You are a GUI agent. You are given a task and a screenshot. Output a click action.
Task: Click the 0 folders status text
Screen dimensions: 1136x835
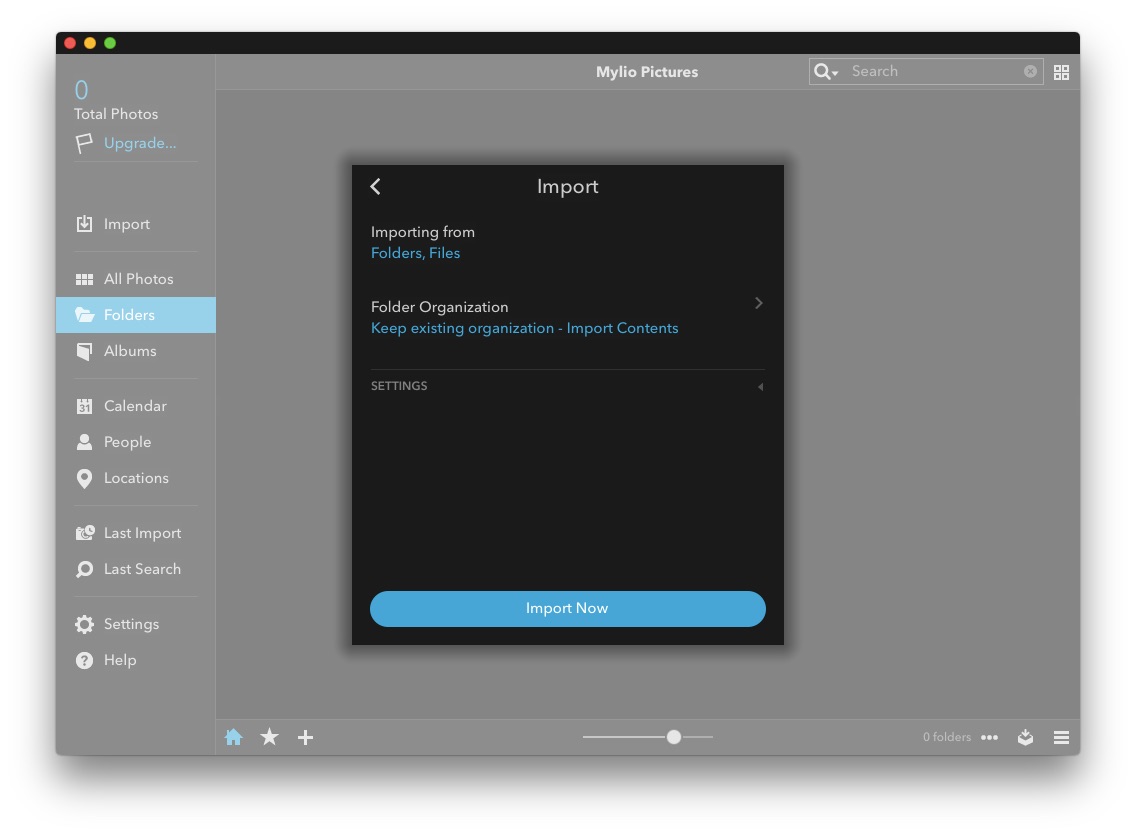pyautogui.click(x=947, y=737)
